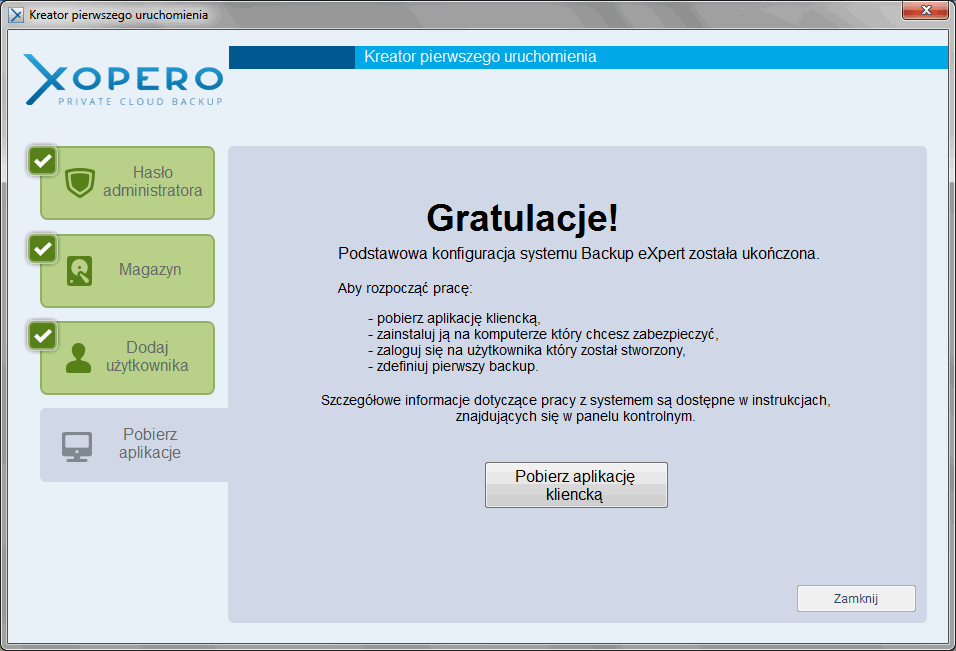Open the Magazyn step
This screenshot has width=956, height=651.
point(127,271)
